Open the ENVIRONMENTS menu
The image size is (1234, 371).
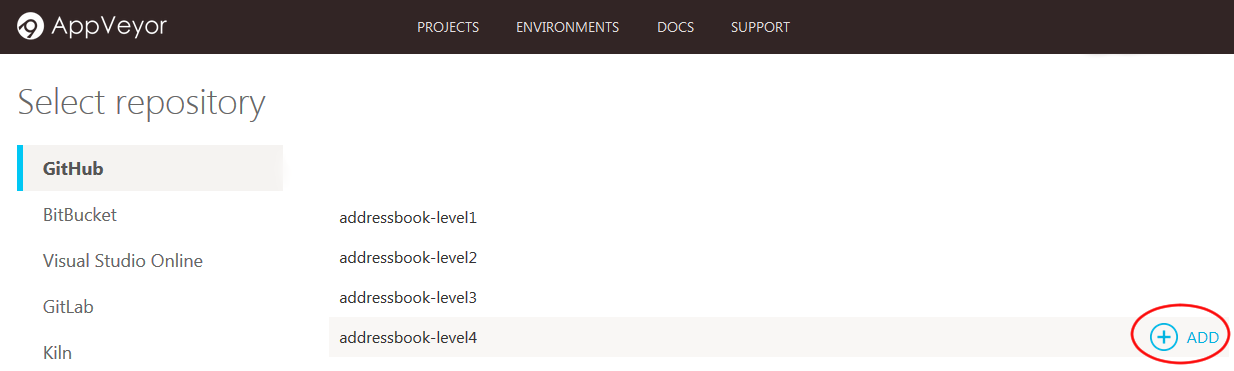[x=567, y=27]
